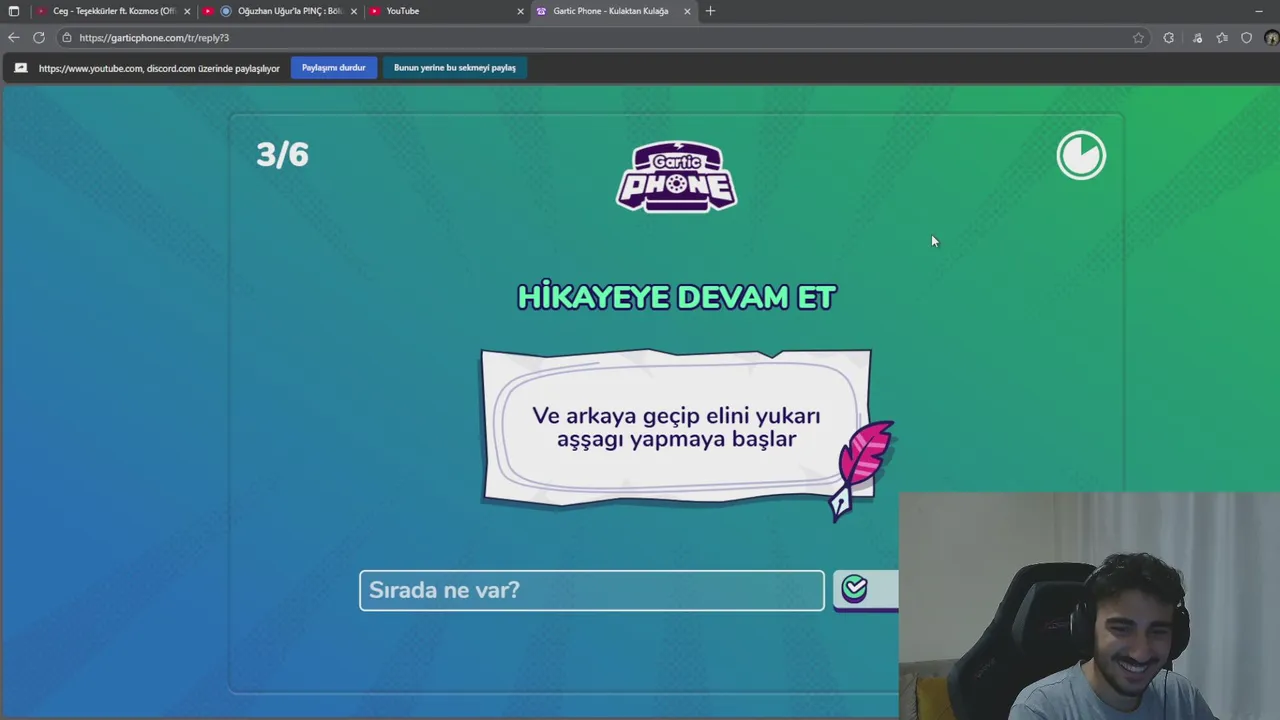This screenshot has width=1280, height=720.
Task: Click the 'HİKAYEYE DEVAM ET' heading
Action: coord(676,297)
